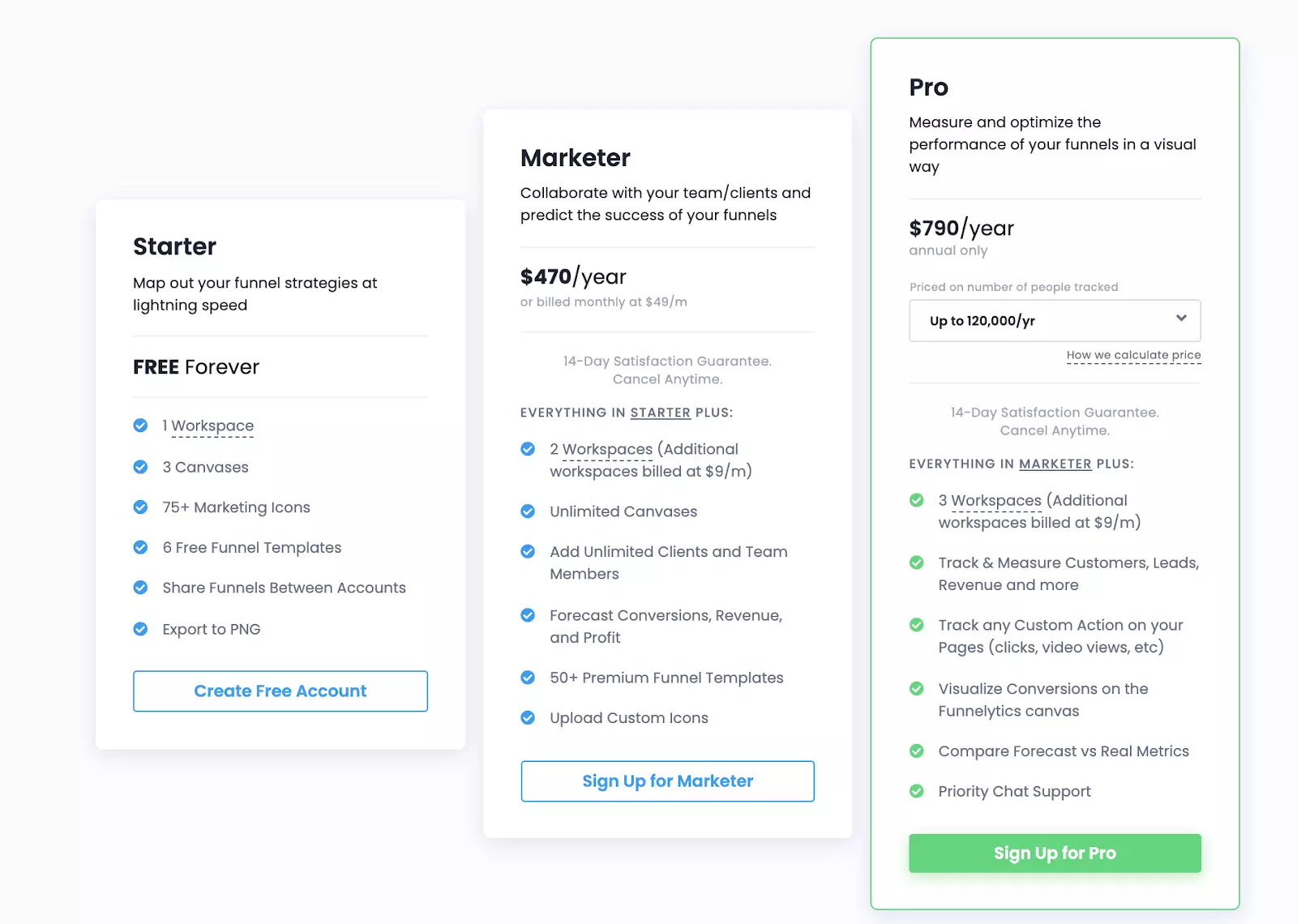
Task: Click "Sign Up for Marketer"
Action: (667, 781)
